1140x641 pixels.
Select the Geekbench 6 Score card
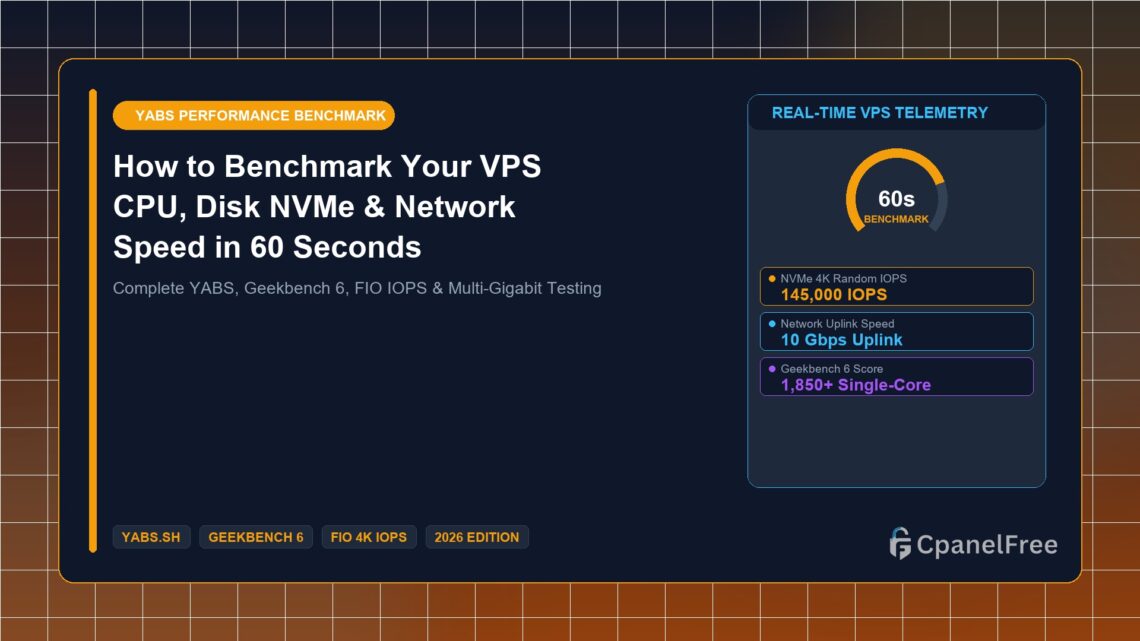896,376
